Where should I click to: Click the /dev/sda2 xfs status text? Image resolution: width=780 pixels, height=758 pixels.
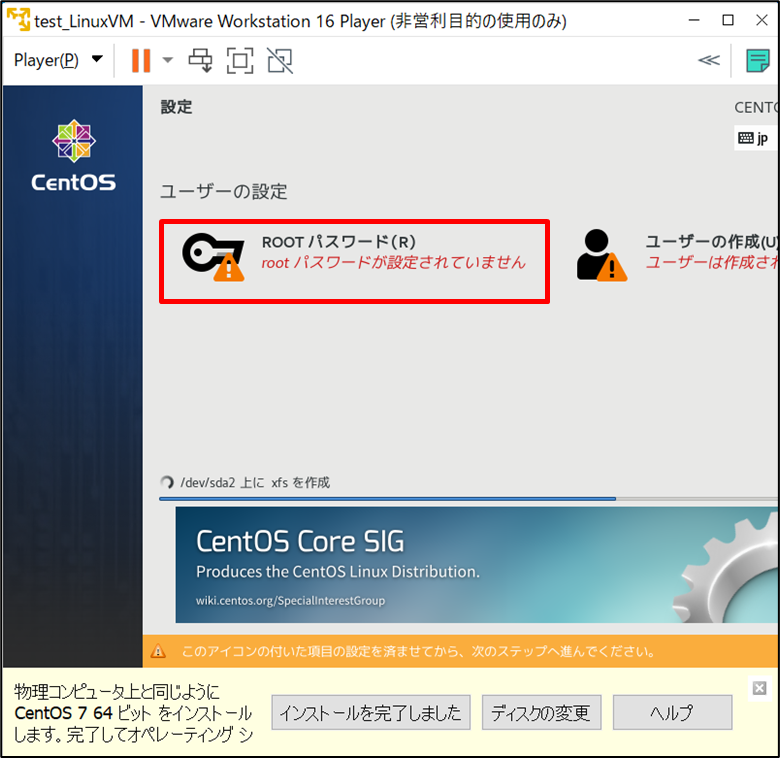(x=255, y=482)
